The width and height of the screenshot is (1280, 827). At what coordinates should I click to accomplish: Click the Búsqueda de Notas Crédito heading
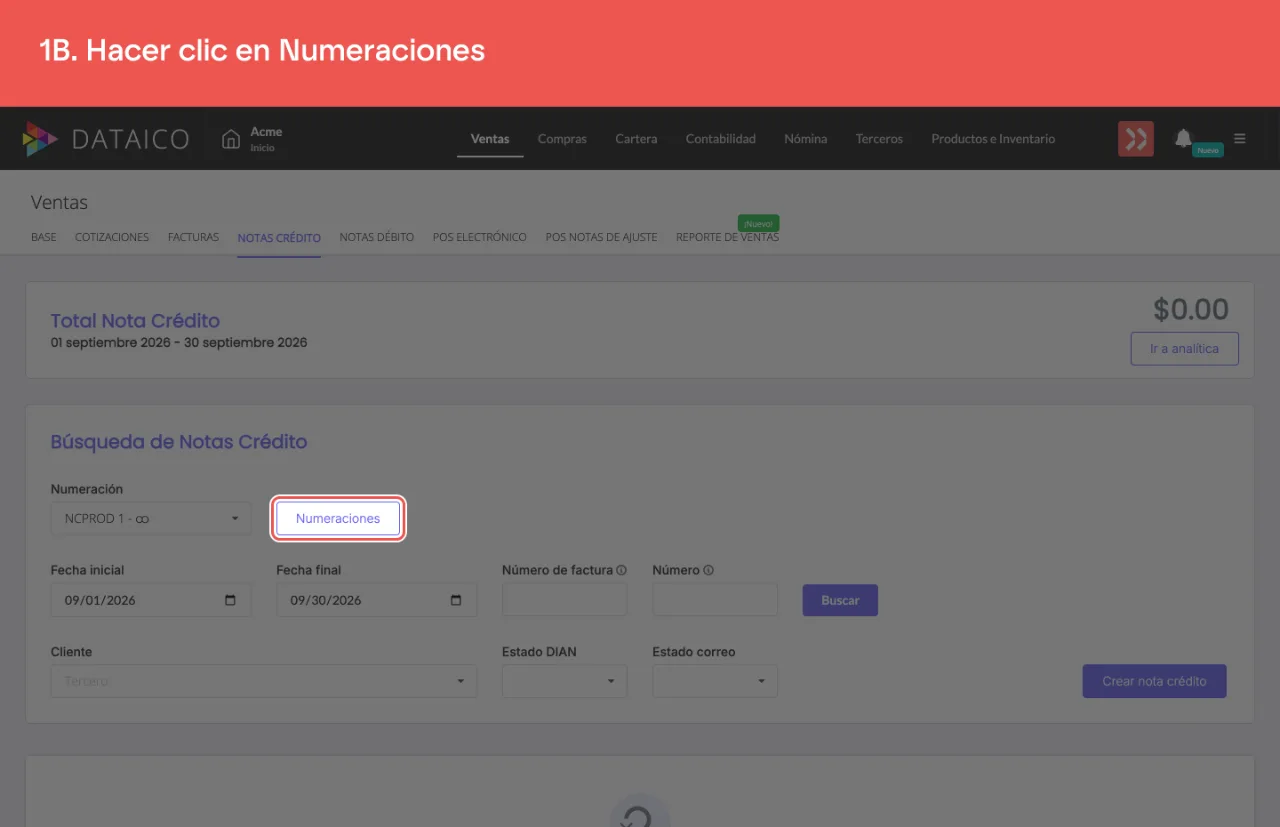(179, 441)
